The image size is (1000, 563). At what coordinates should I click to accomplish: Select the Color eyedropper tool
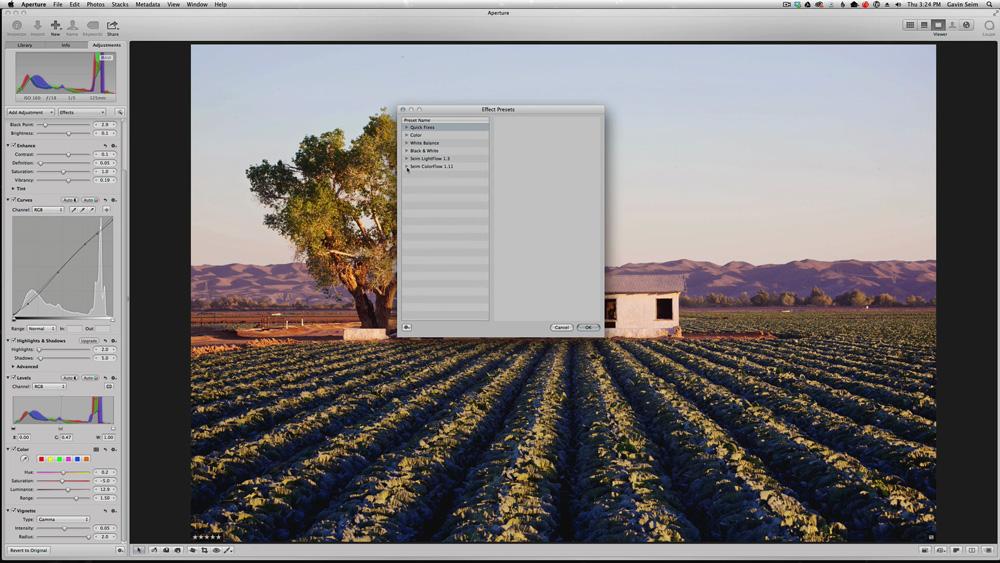click(25, 459)
